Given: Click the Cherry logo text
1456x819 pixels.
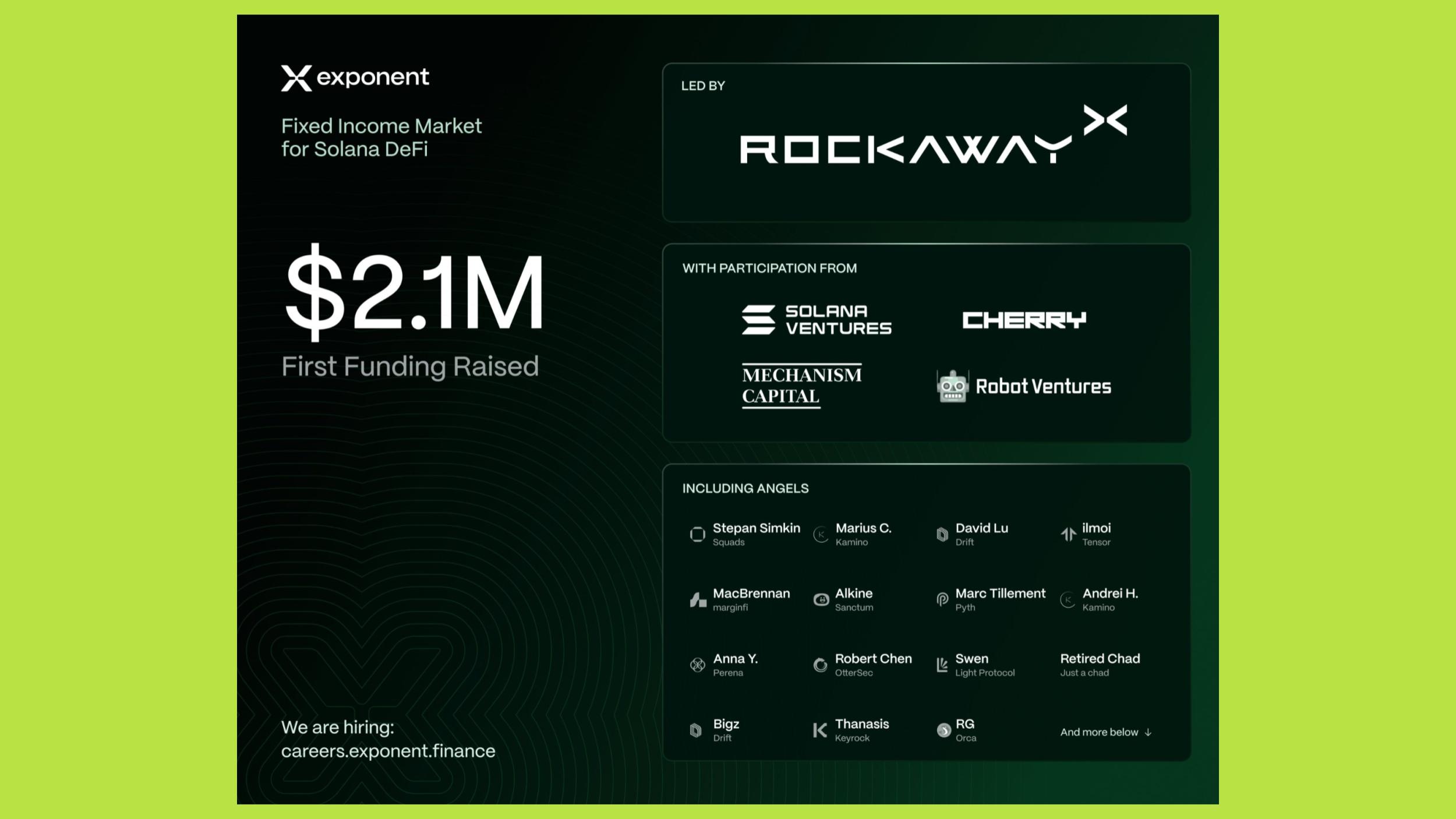Looking at the screenshot, I should pos(1024,320).
